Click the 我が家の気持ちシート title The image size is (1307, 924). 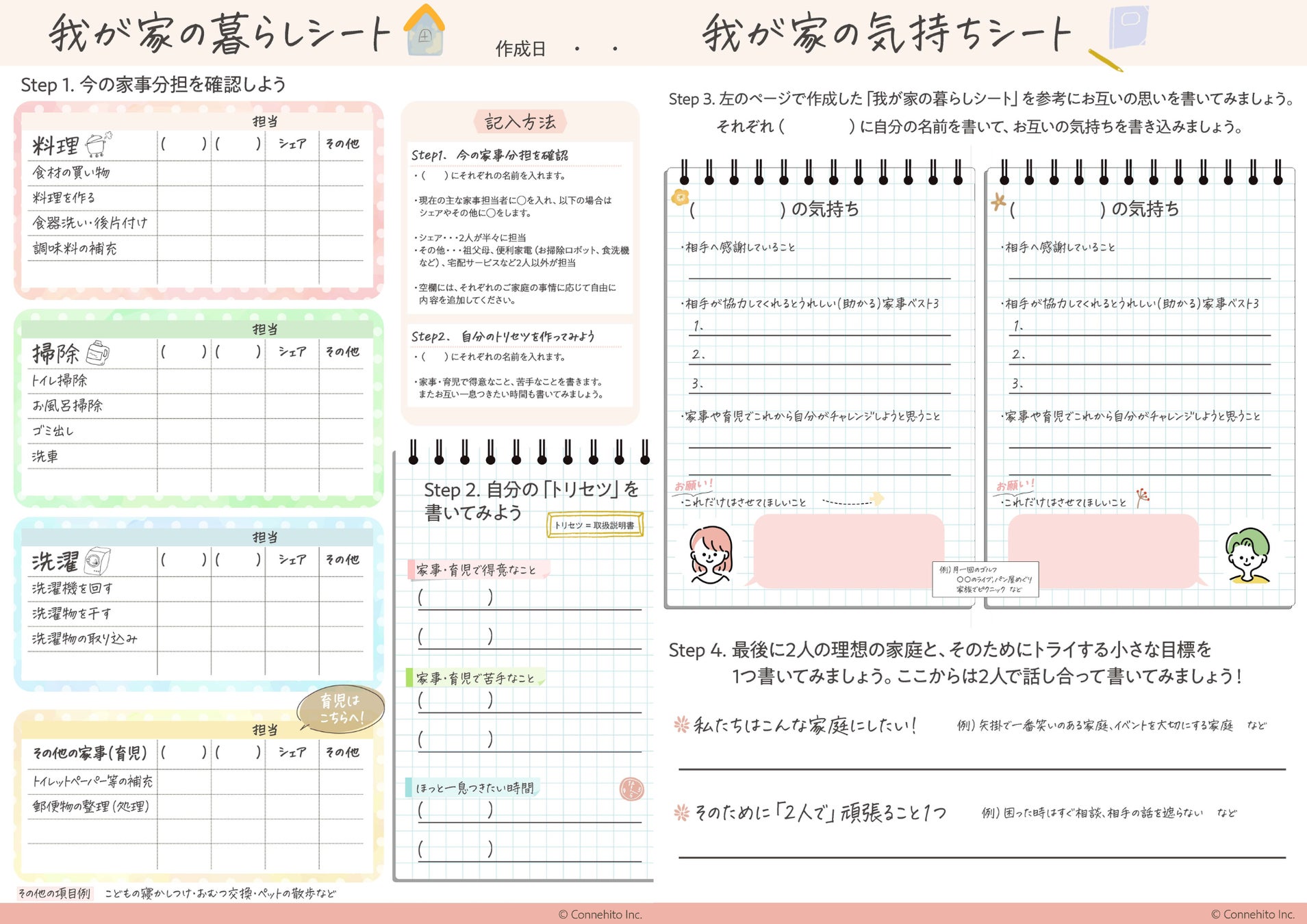[x=887, y=33]
